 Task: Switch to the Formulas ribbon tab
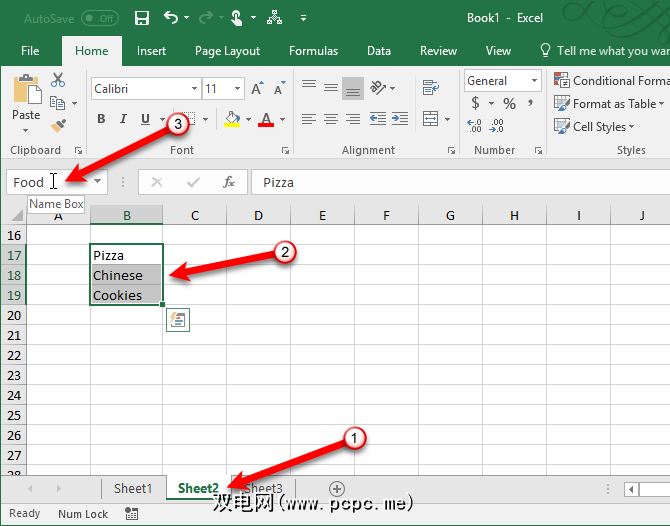click(x=313, y=51)
